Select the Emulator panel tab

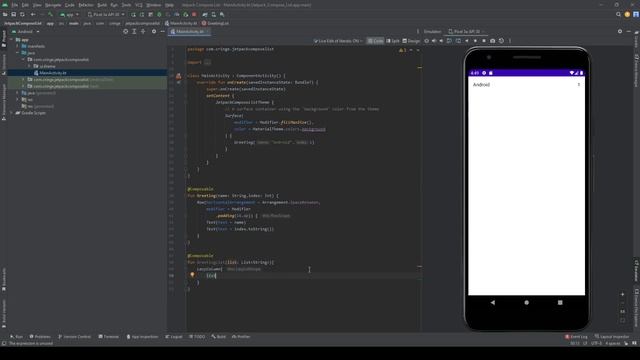(432, 31)
